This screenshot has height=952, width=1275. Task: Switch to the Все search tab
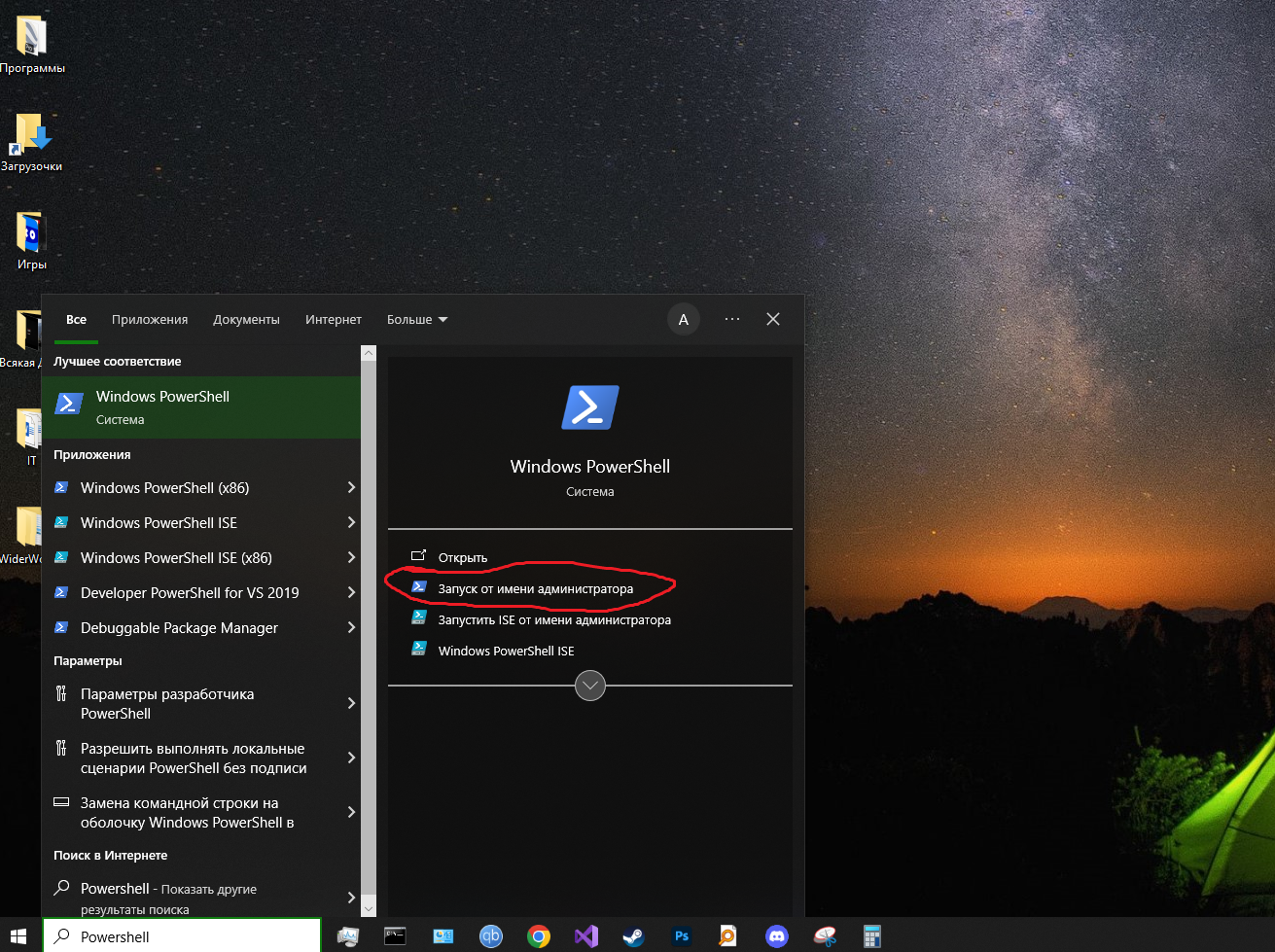click(x=76, y=319)
